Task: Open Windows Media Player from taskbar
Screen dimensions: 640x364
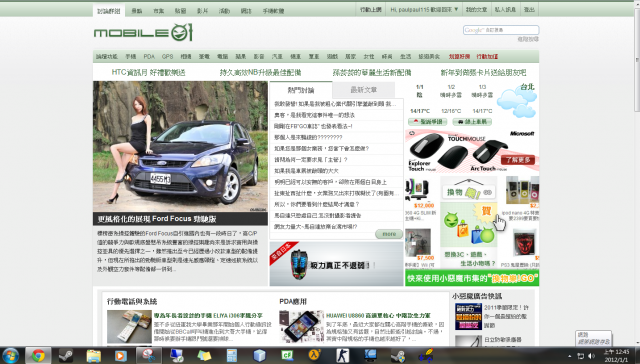Action: click(x=120, y=355)
